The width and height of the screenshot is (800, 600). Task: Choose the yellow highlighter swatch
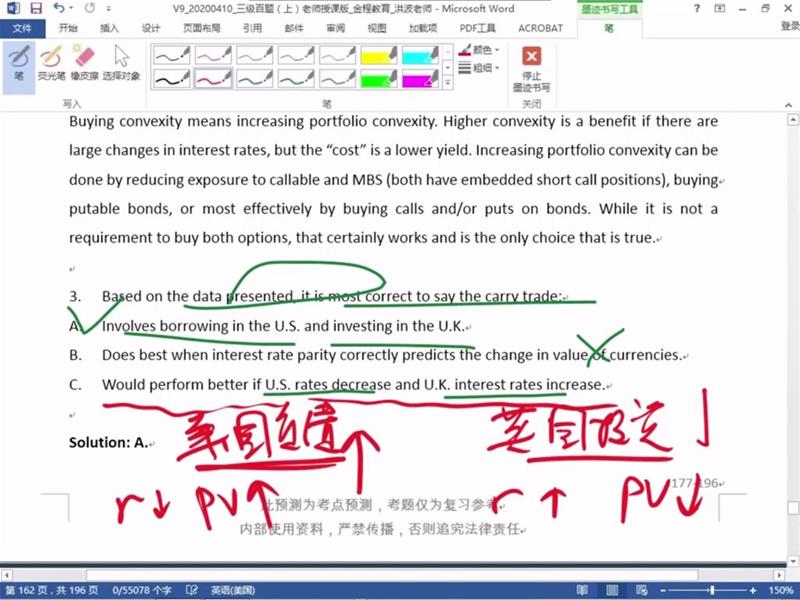point(379,55)
